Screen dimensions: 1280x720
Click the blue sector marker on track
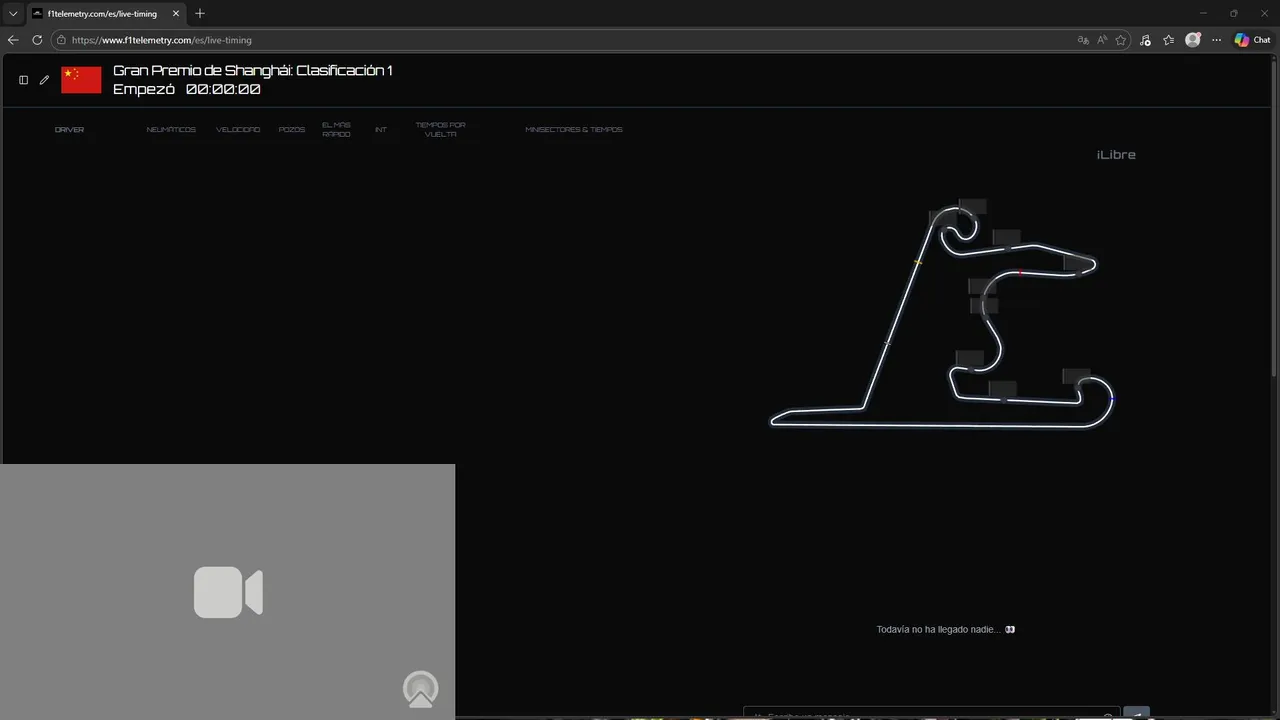tap(1112, 399)
